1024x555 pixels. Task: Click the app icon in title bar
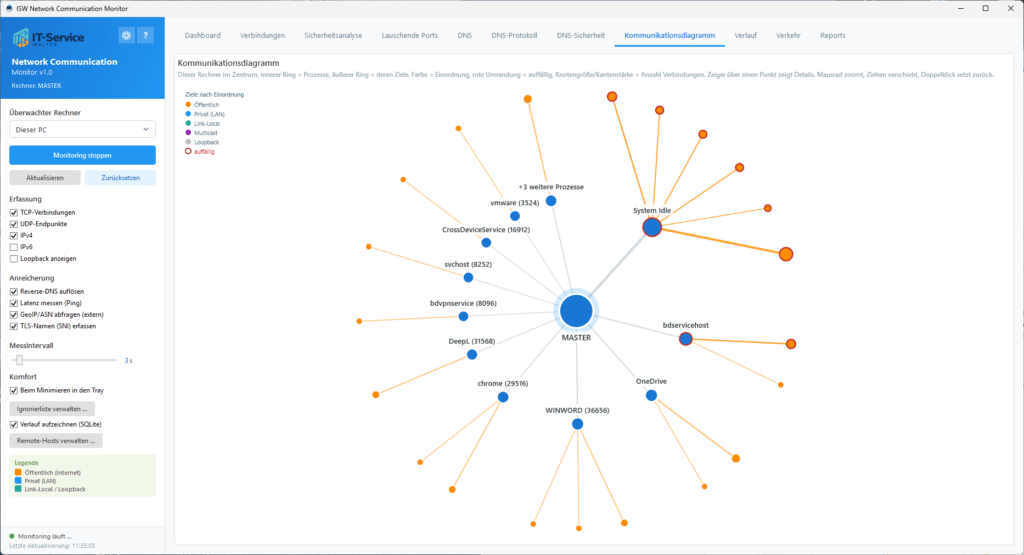(9, 8)
